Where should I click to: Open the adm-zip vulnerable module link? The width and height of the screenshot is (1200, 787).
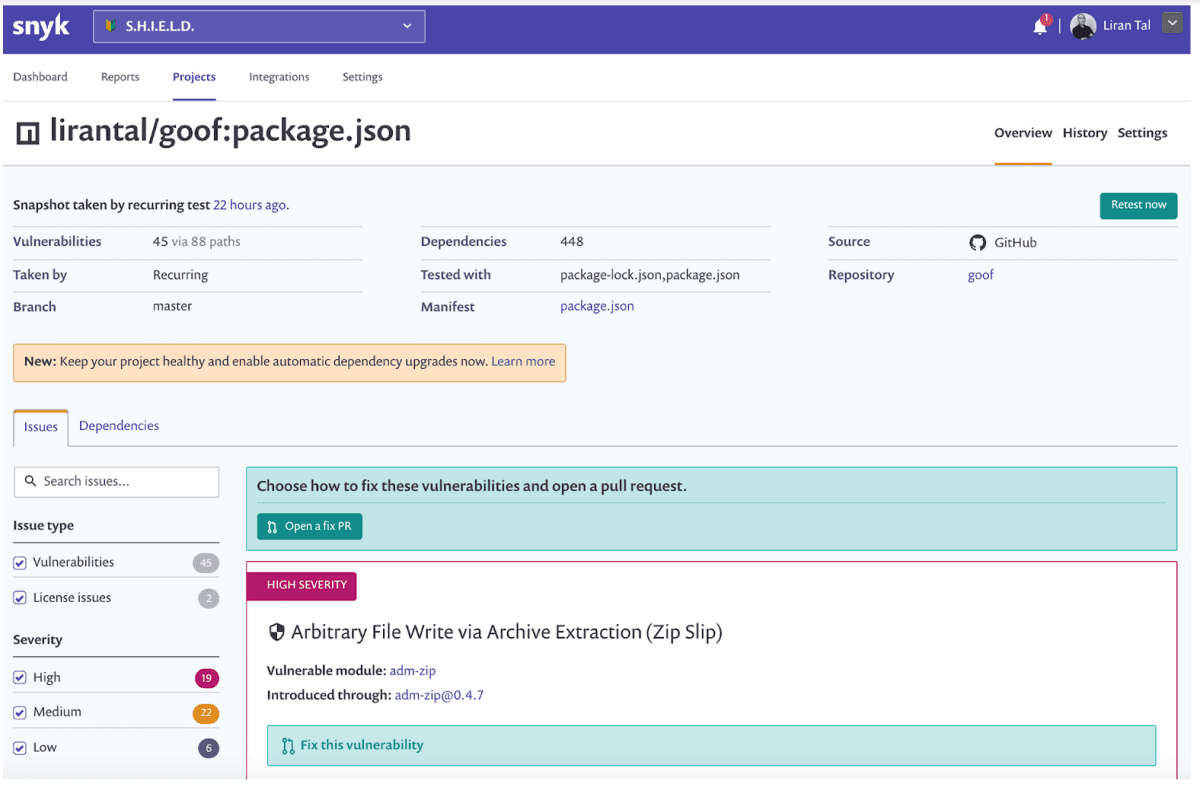click(413, 671)
